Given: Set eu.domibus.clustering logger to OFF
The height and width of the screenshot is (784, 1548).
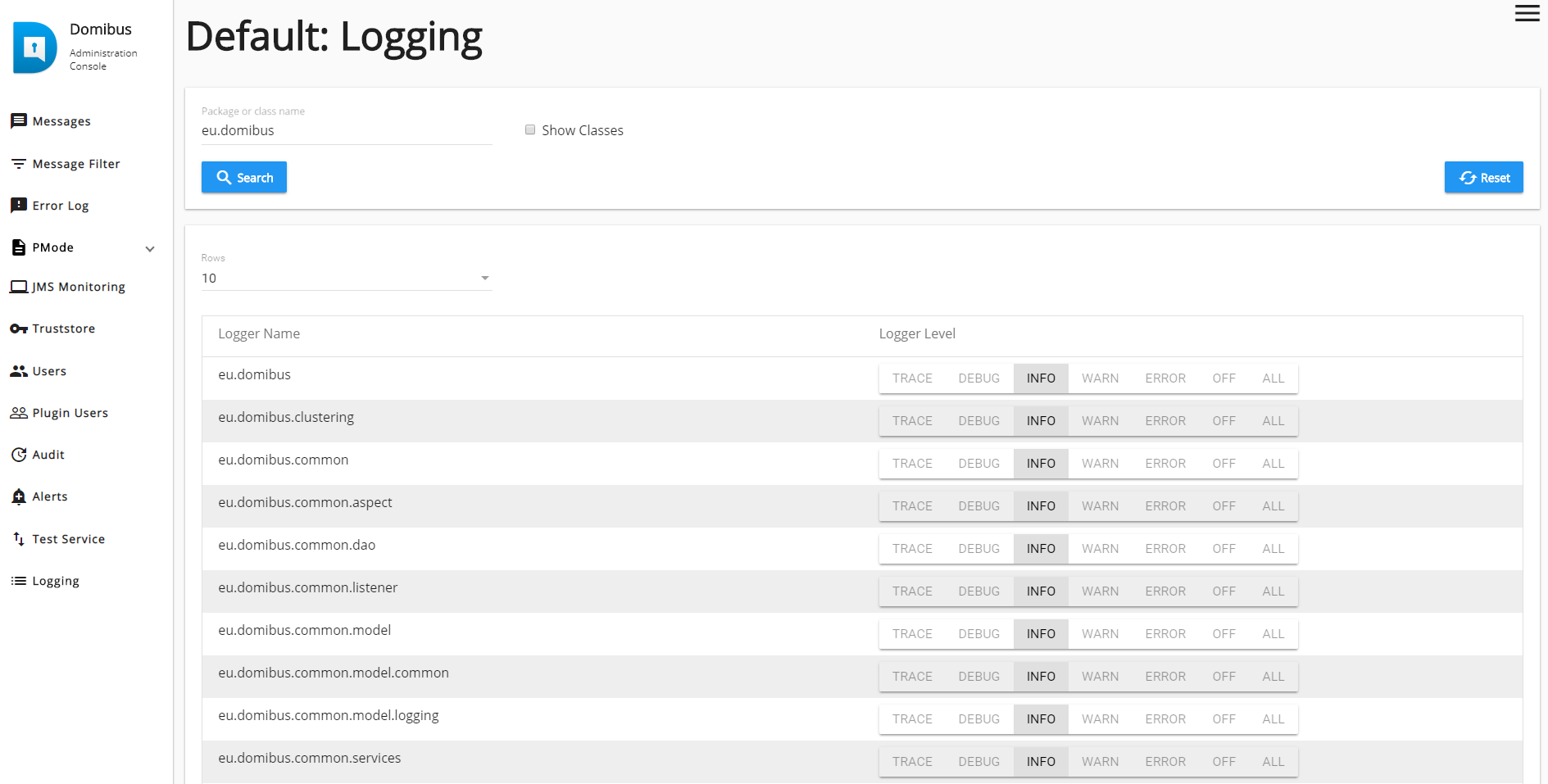Looking at the screenshot, I should click(1224, 421).
